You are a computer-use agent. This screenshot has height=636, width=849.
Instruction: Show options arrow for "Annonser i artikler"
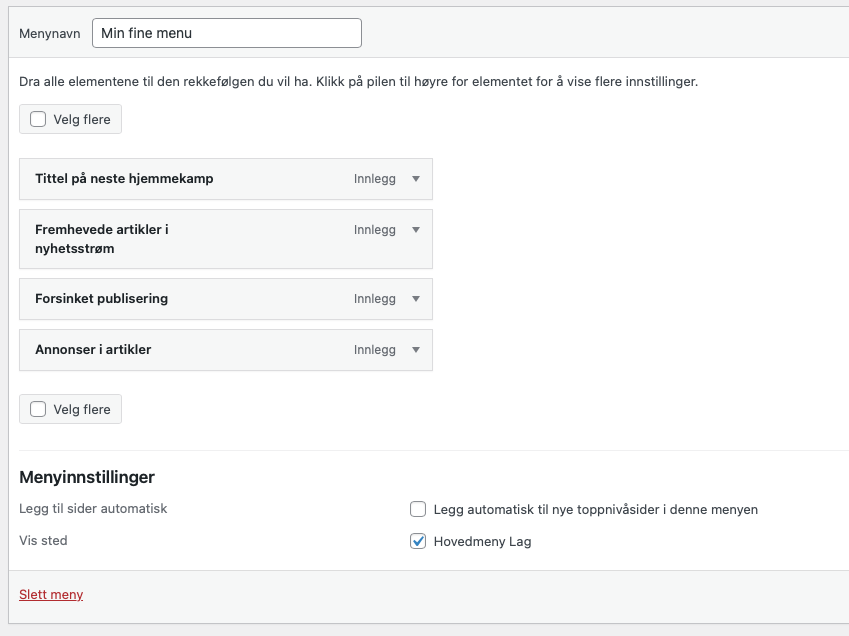tap(416, 350)
